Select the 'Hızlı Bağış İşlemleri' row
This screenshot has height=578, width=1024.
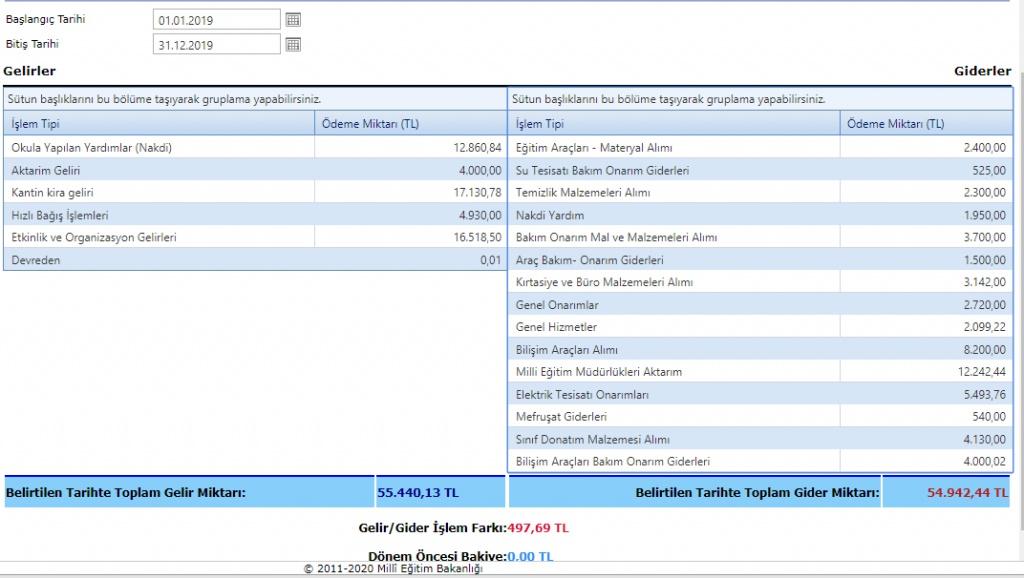pos(255,215)
